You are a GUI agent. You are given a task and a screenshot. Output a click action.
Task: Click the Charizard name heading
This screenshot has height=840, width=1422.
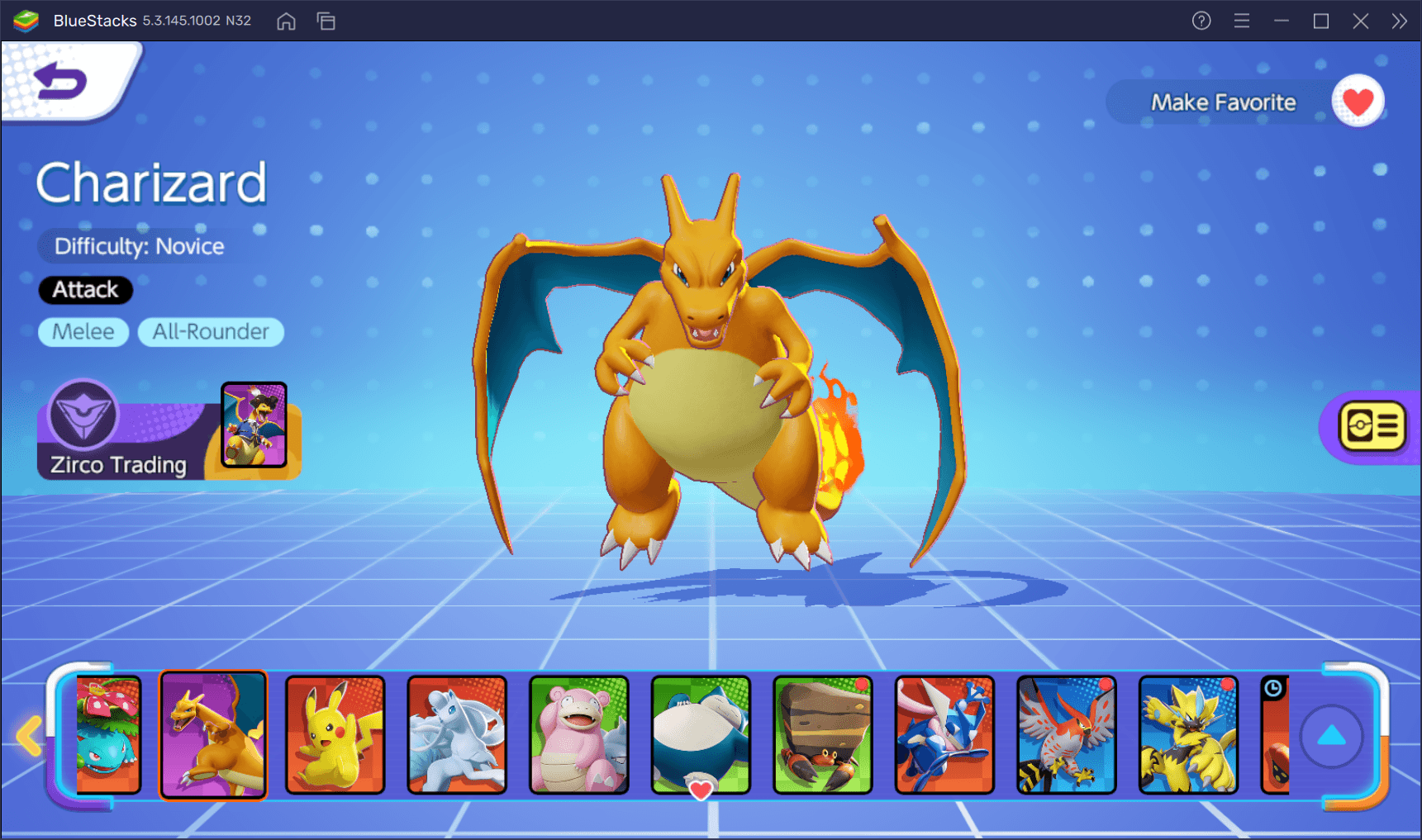click(151, 183)
